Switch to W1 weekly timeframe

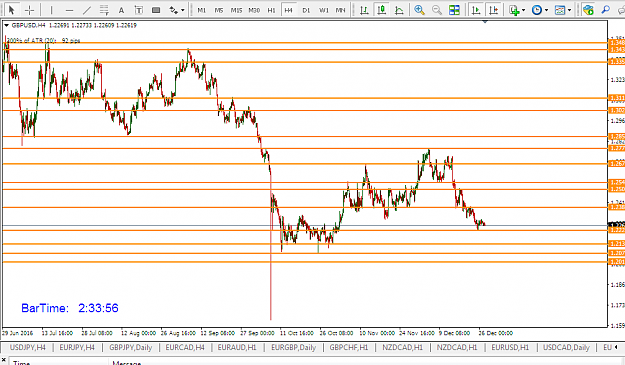(324, 10)
